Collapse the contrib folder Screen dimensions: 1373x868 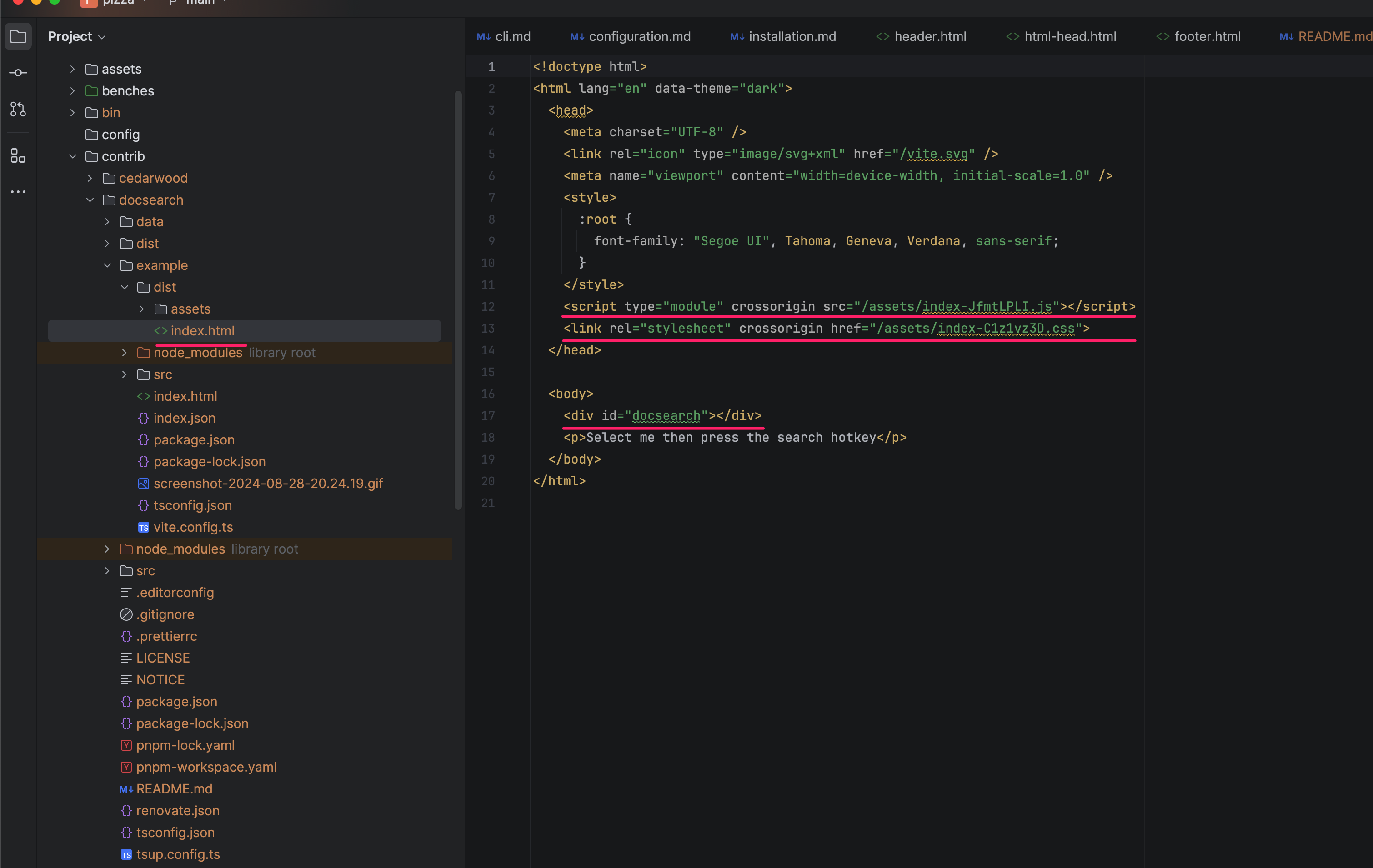[72, 156]
